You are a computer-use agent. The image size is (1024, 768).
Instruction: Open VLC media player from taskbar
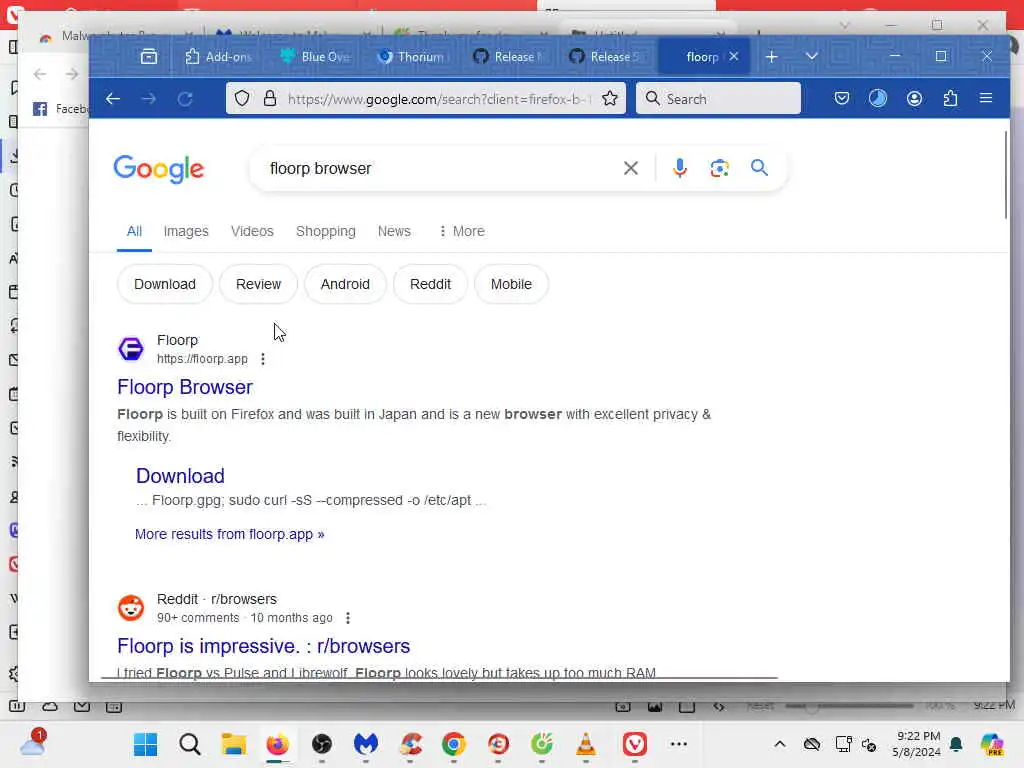(586, 744)
